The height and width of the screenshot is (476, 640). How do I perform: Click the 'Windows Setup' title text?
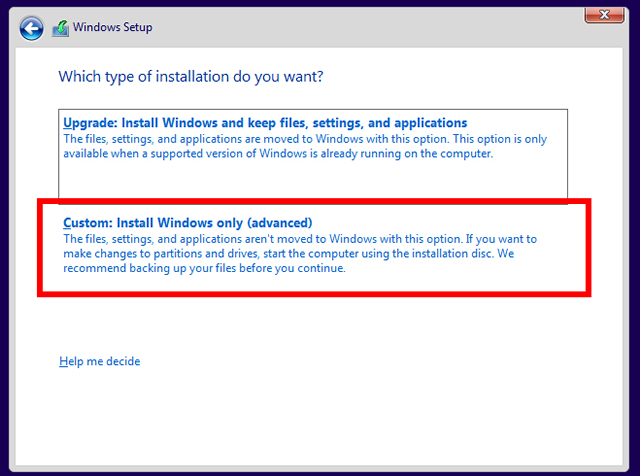(x=113, y=27)
